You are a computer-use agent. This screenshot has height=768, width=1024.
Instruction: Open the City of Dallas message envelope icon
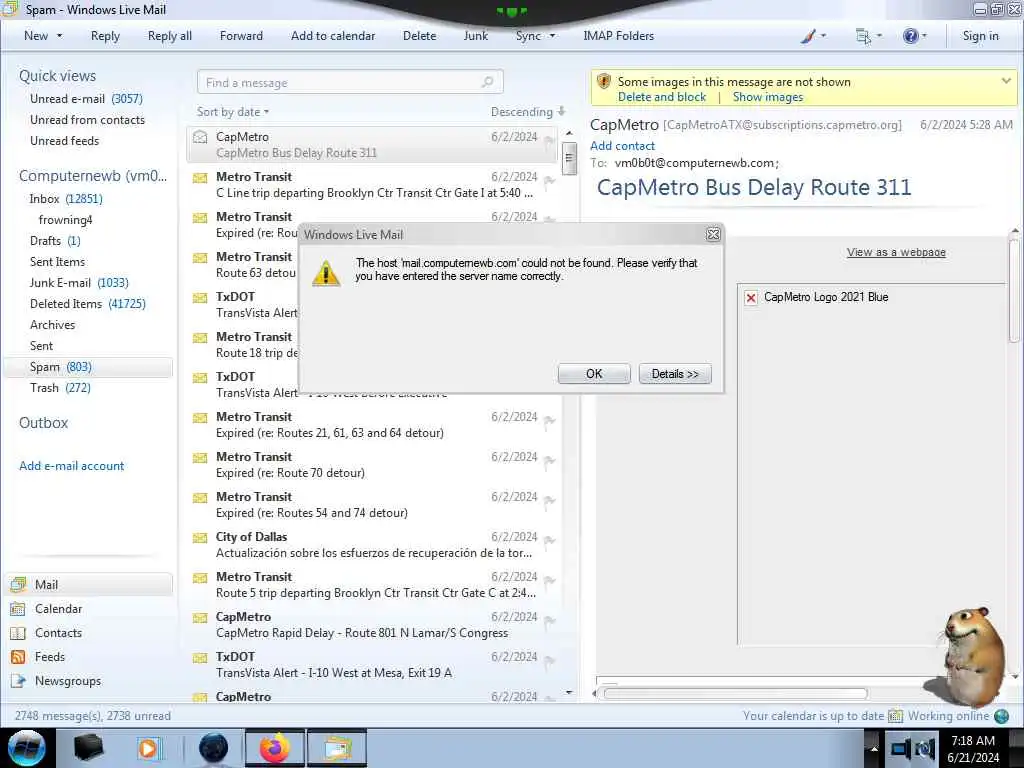(x=200, y=538)
